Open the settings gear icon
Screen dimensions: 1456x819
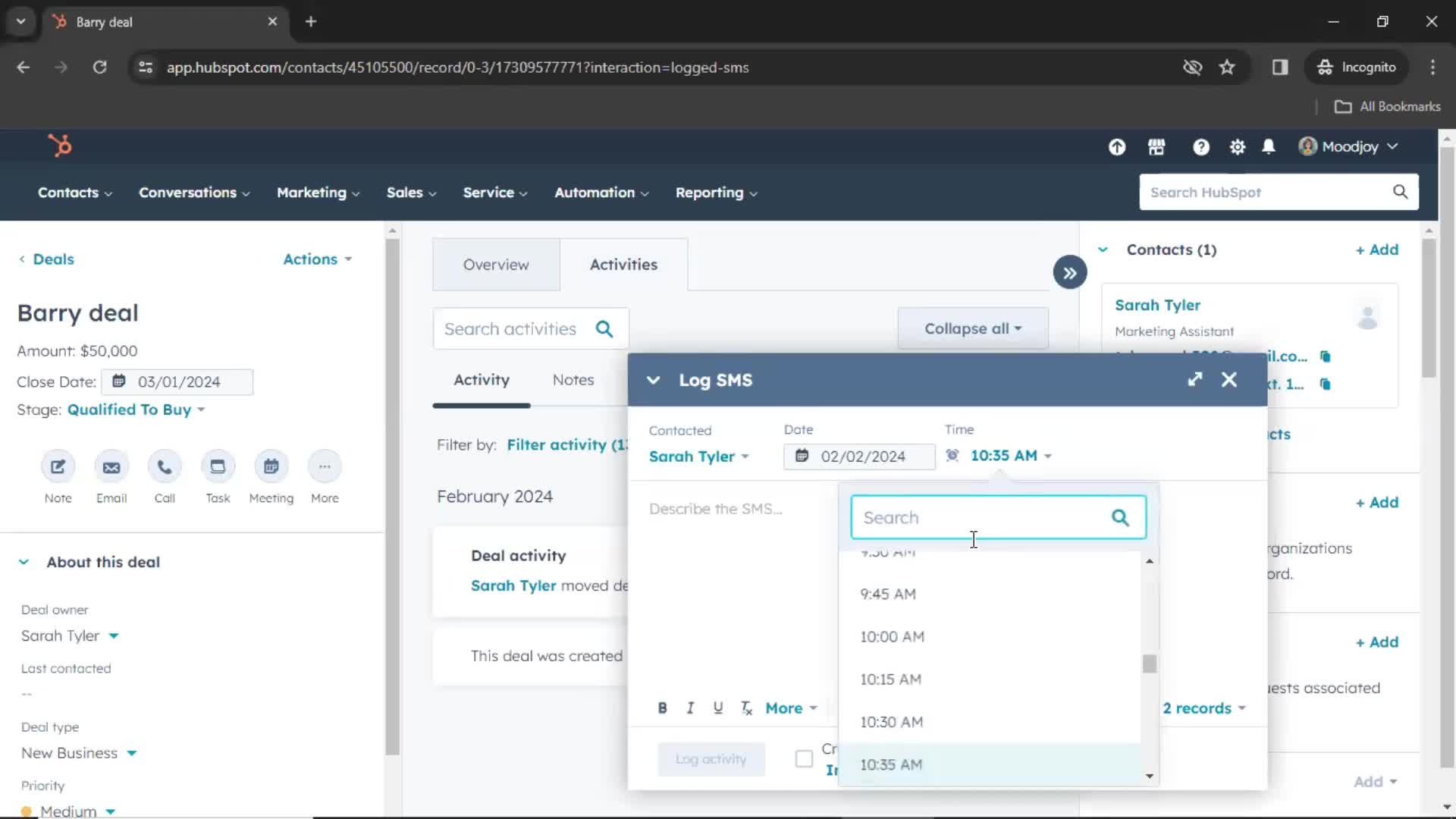[x=1238, y=147]
